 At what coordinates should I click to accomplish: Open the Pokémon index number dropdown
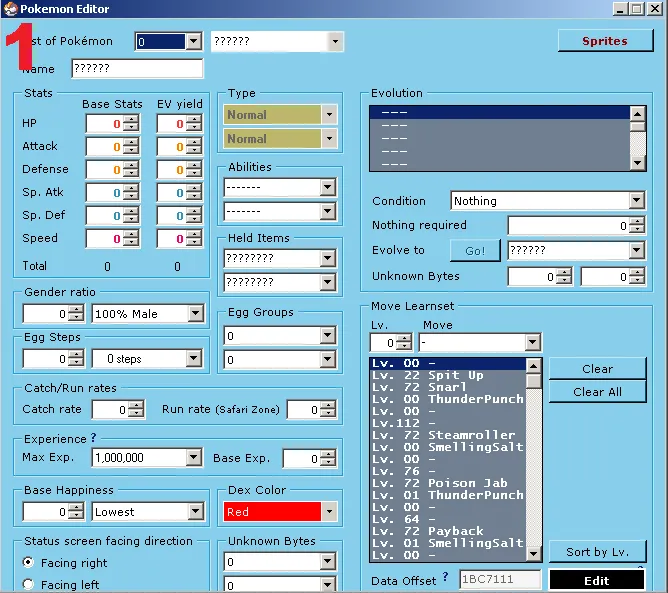(194, 41)
